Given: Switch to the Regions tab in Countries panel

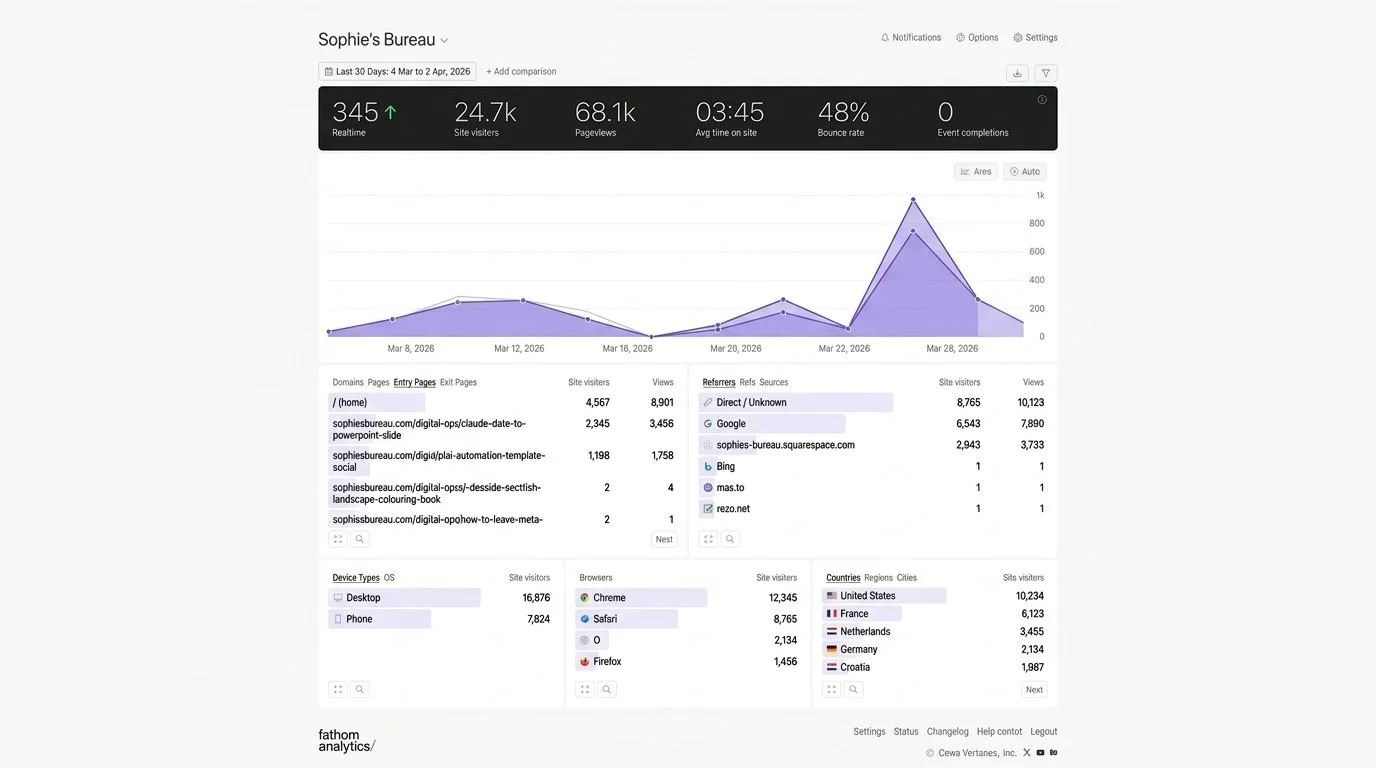Looking at the screenshot, I should click(x=877, y=577).
